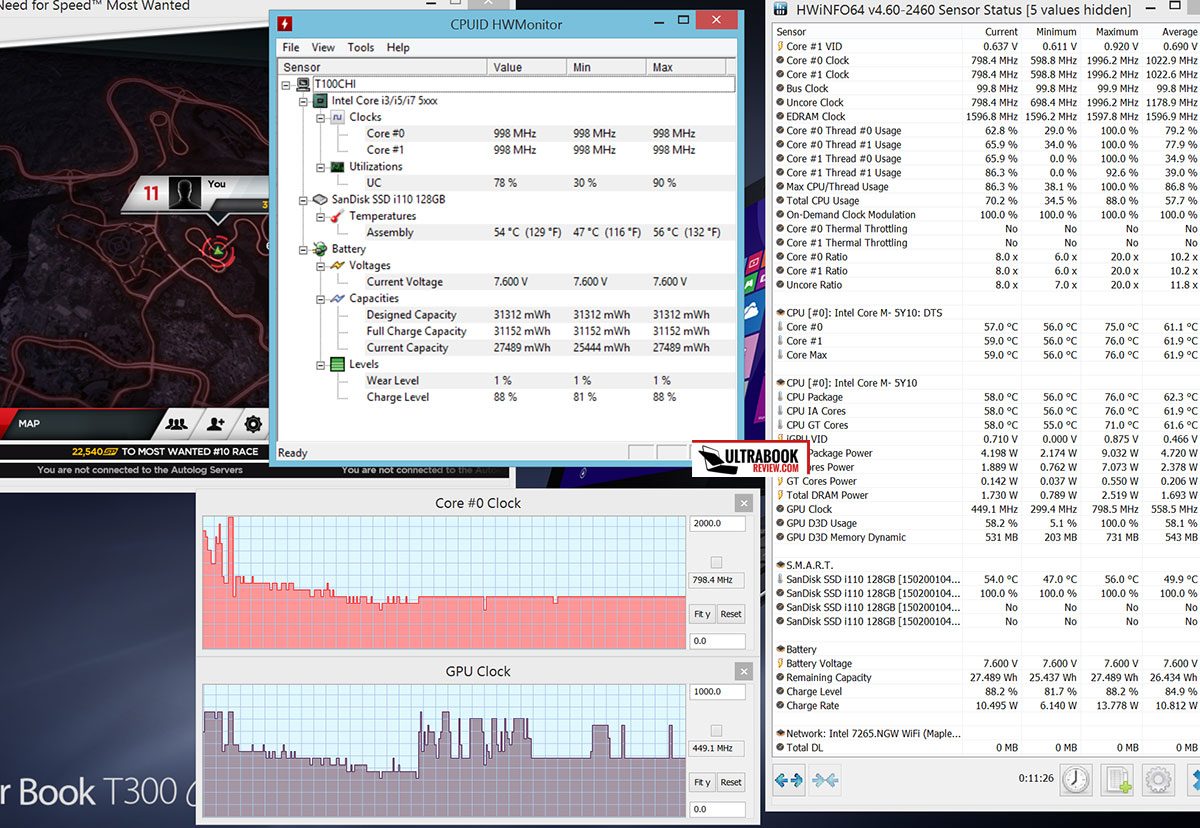Image resolution: width=1200 pixels, height=828 pixels.
Task: Click Fit y on GPU Clock graph
Action: (702, 782)
